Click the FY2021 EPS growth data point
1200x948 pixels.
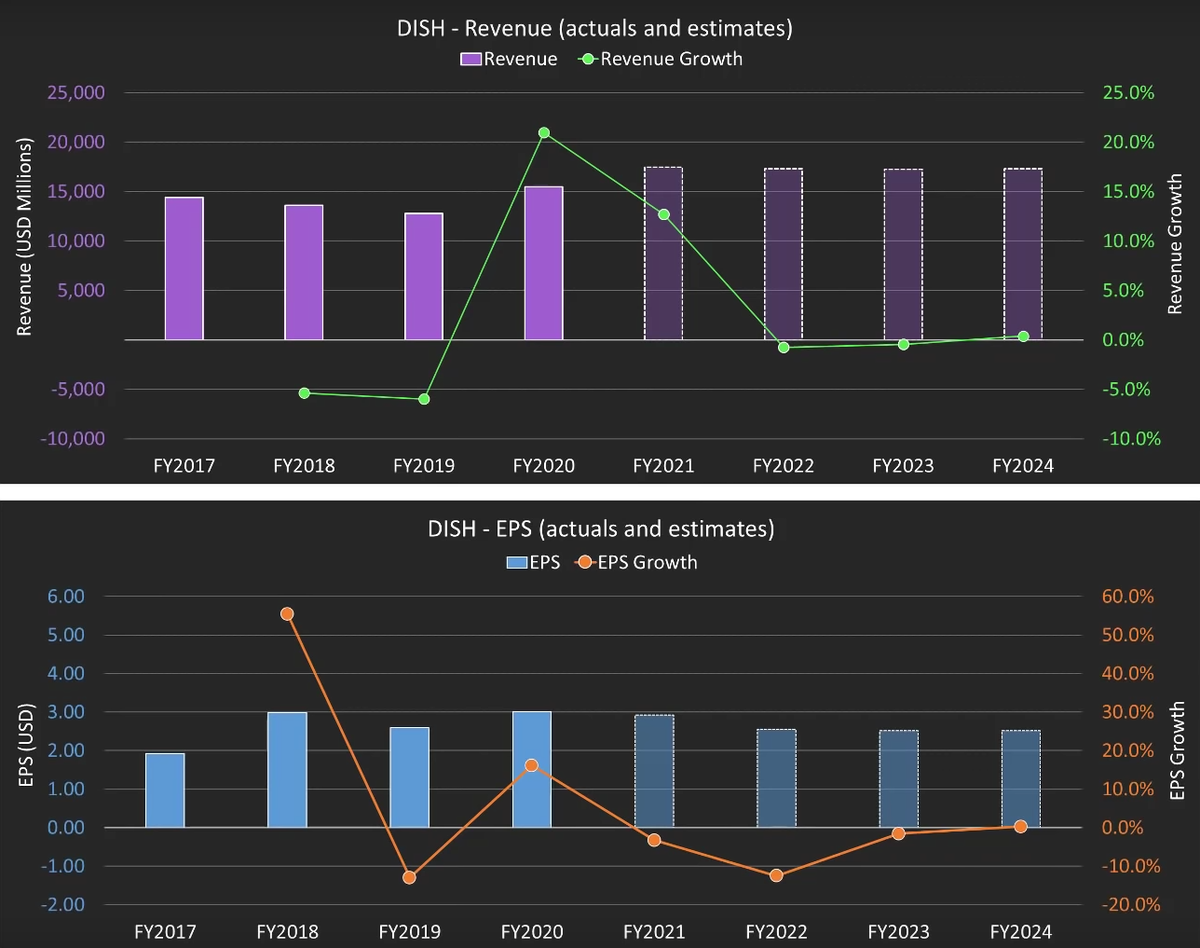point(654,840)
